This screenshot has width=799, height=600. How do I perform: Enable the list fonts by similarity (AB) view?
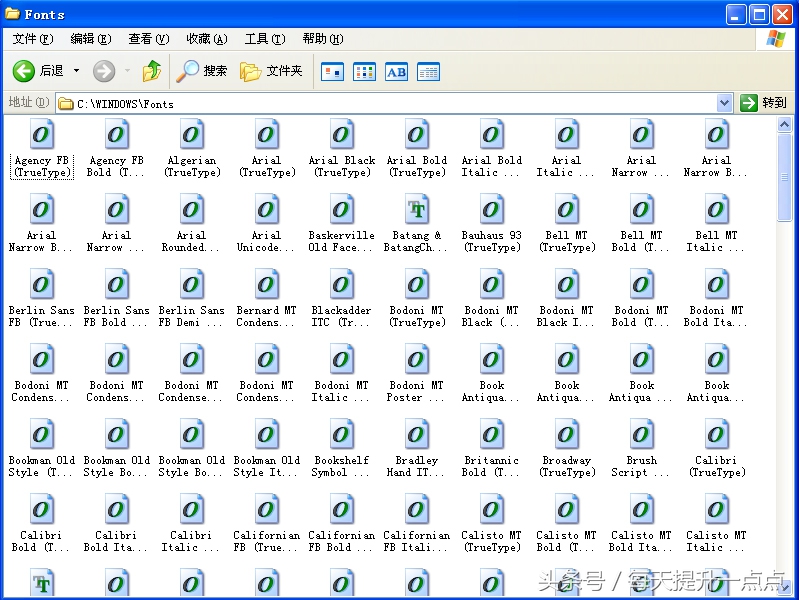pyautogui.click(x=396, y=71)
